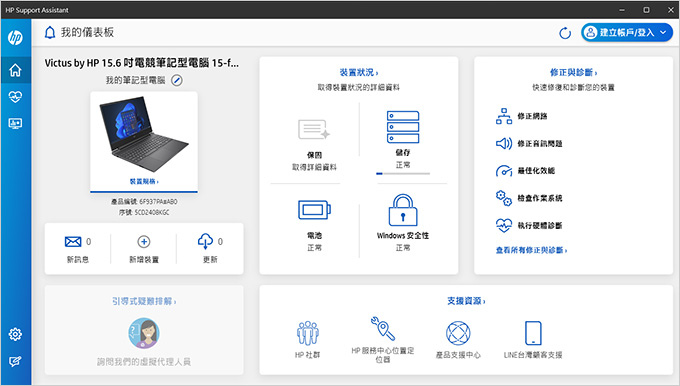Open Settings gear in sidebar
This screenshot has width=680, height=386.
click(x=15, y=334)
